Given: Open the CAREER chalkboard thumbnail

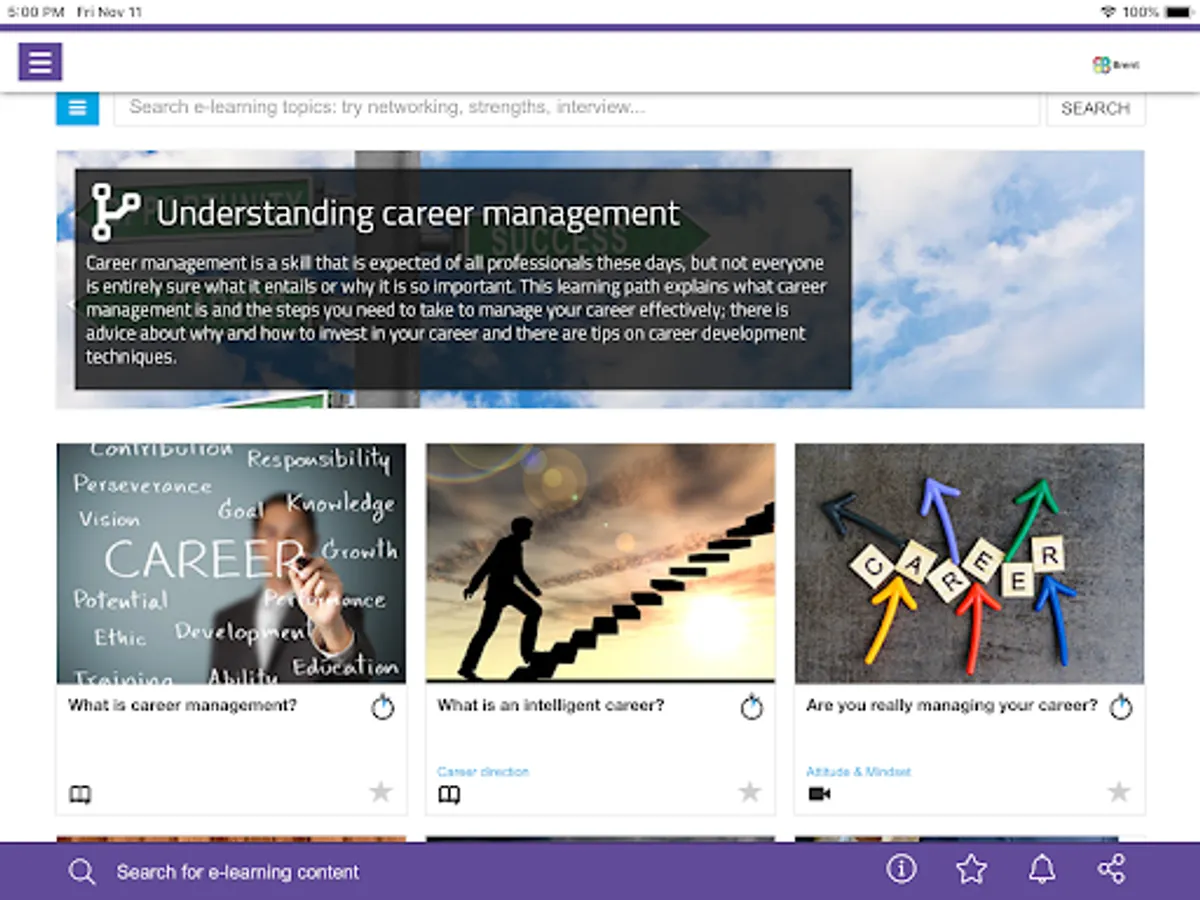Looking at the screenshot, I should click(x=231, y=563).
